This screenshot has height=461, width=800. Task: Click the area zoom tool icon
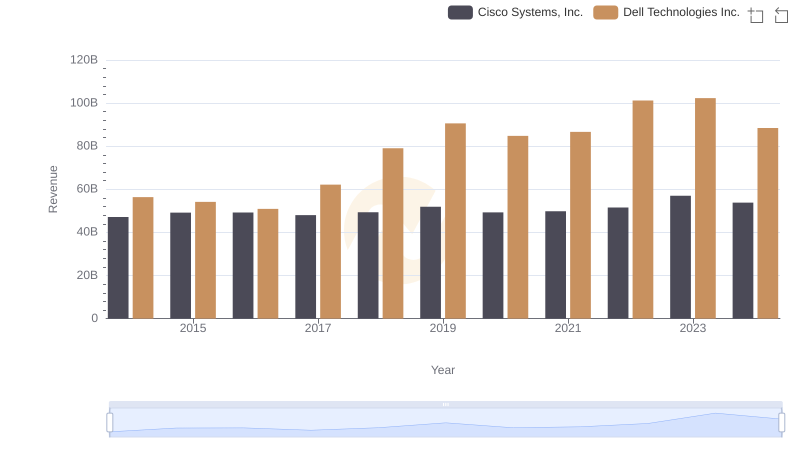[x=756, y=15]
